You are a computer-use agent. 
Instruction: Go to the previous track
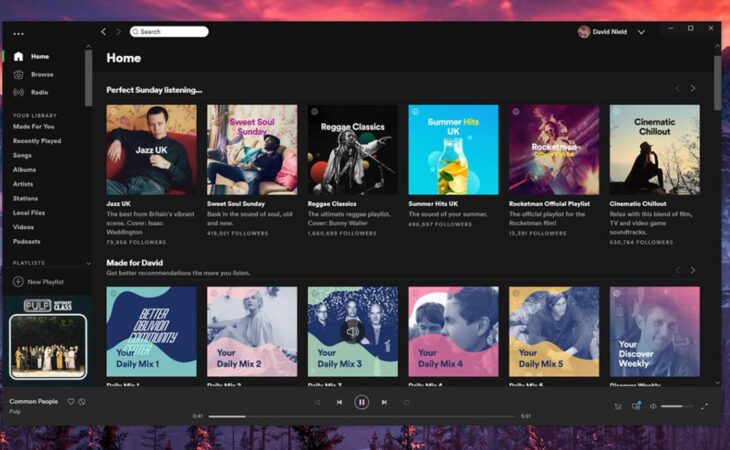click(339, 402)
